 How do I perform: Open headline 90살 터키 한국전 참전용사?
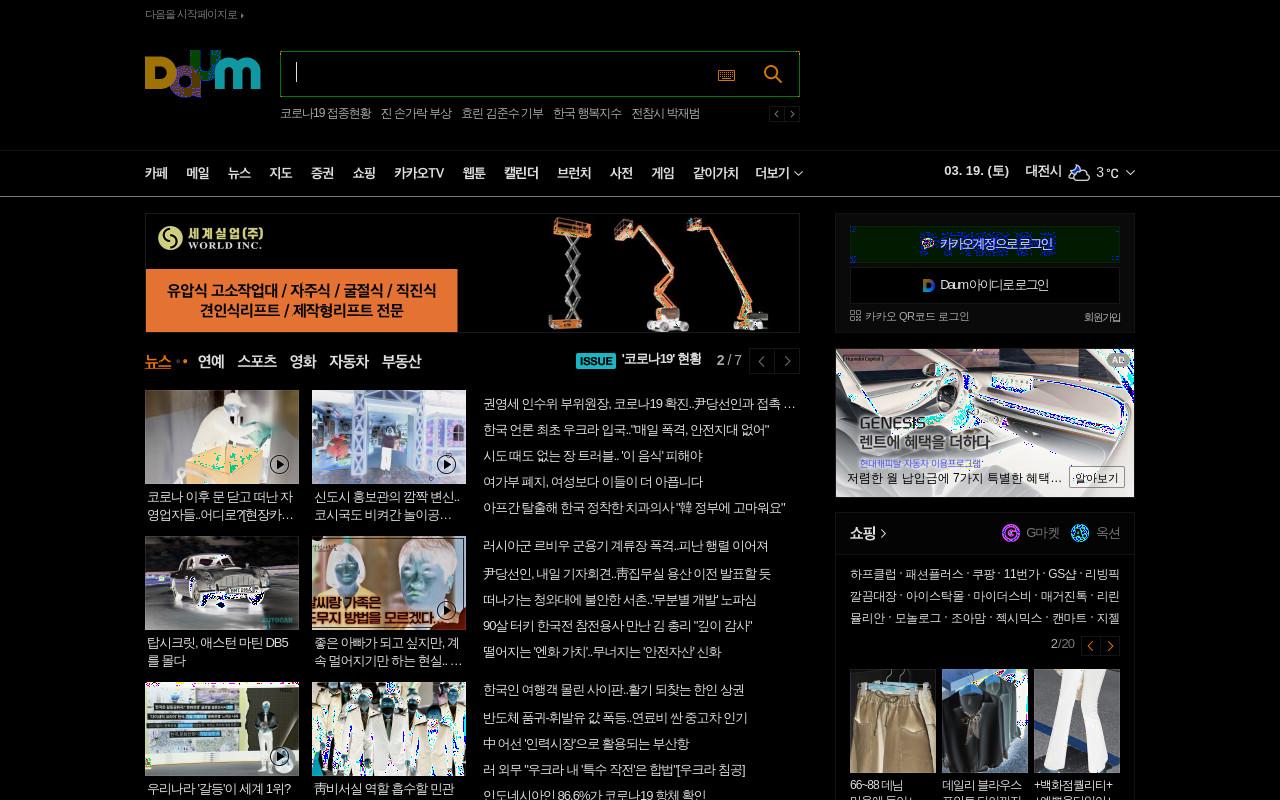tap(618, 626)
